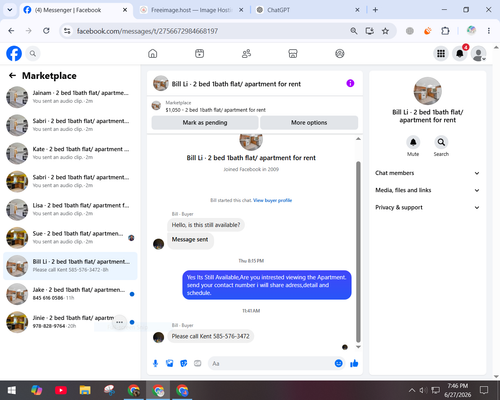Open Jake conversation with 845 616 0586

(x=70, y=294)
